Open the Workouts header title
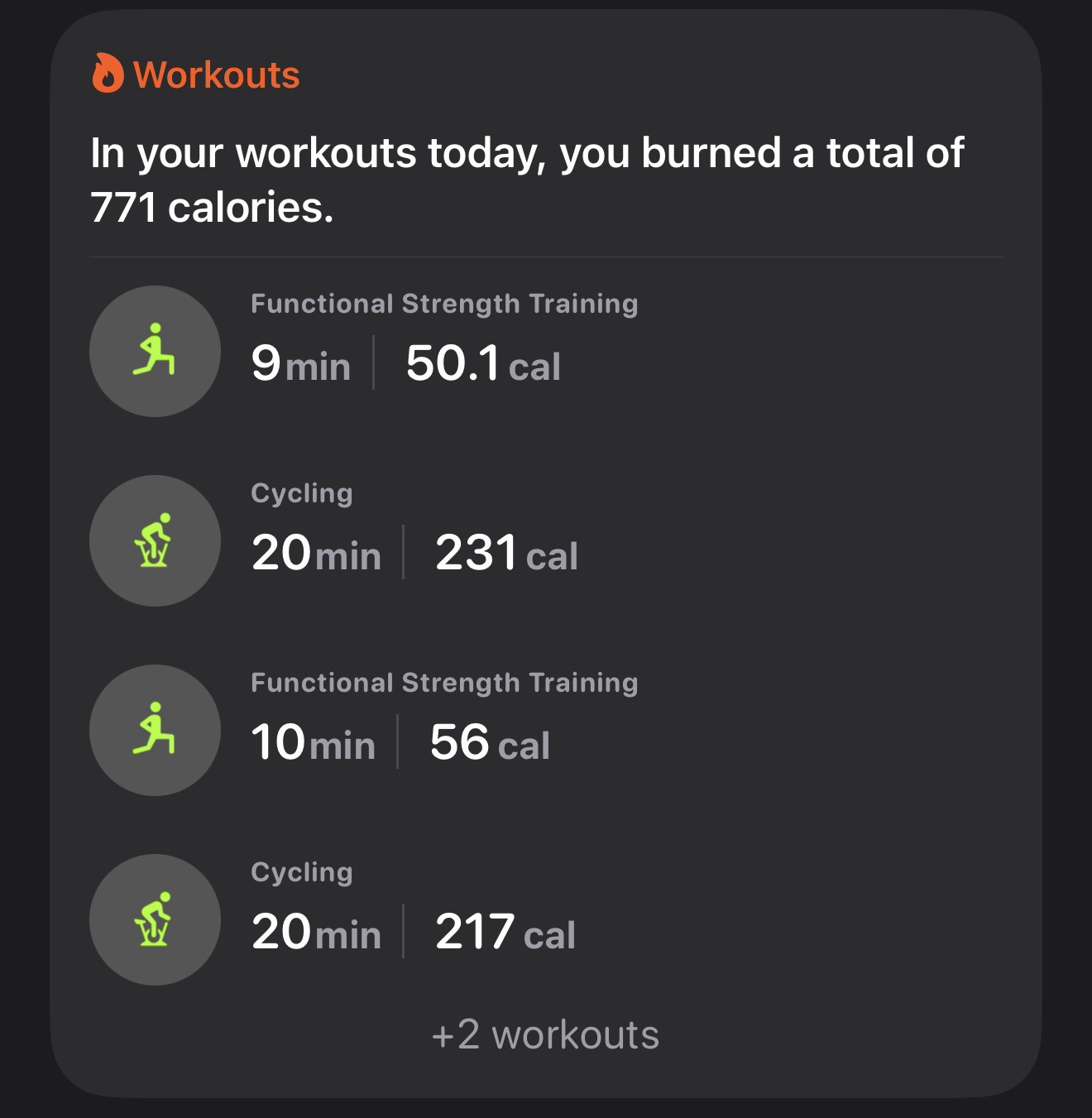 click(216, 74)
